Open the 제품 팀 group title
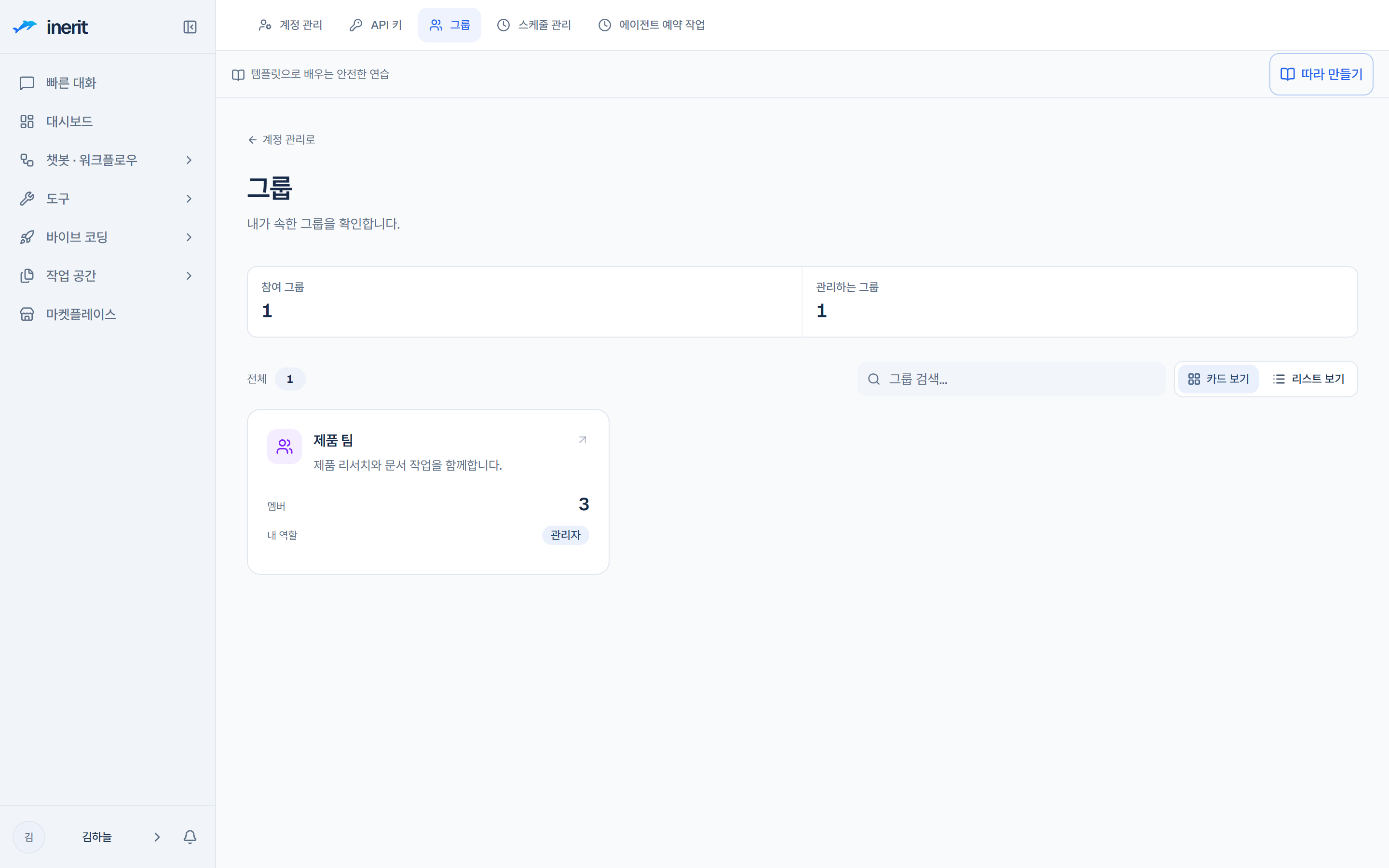 333,440
